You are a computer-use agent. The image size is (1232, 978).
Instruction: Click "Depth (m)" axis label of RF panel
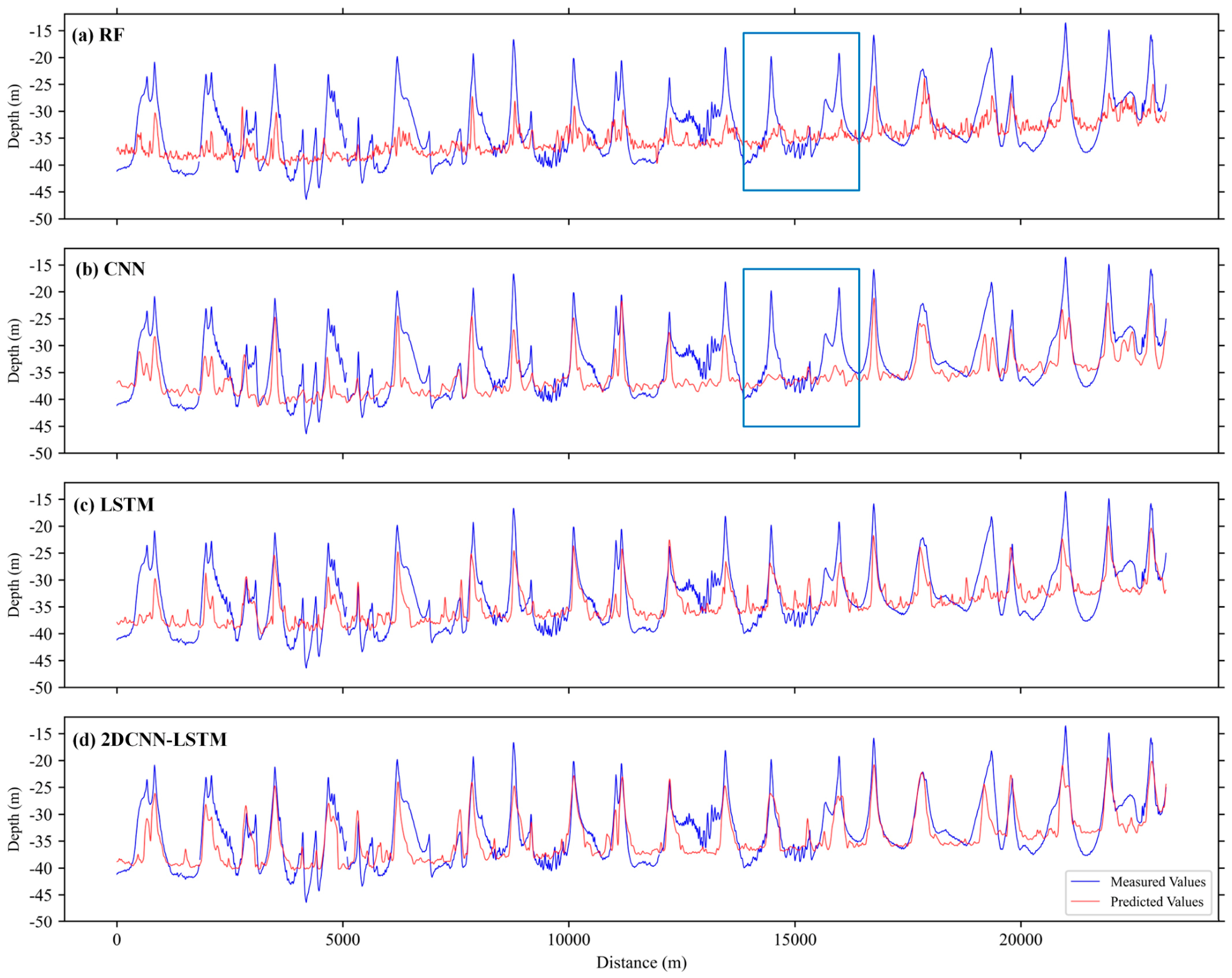pyautogui.click(x=13, y=117)
